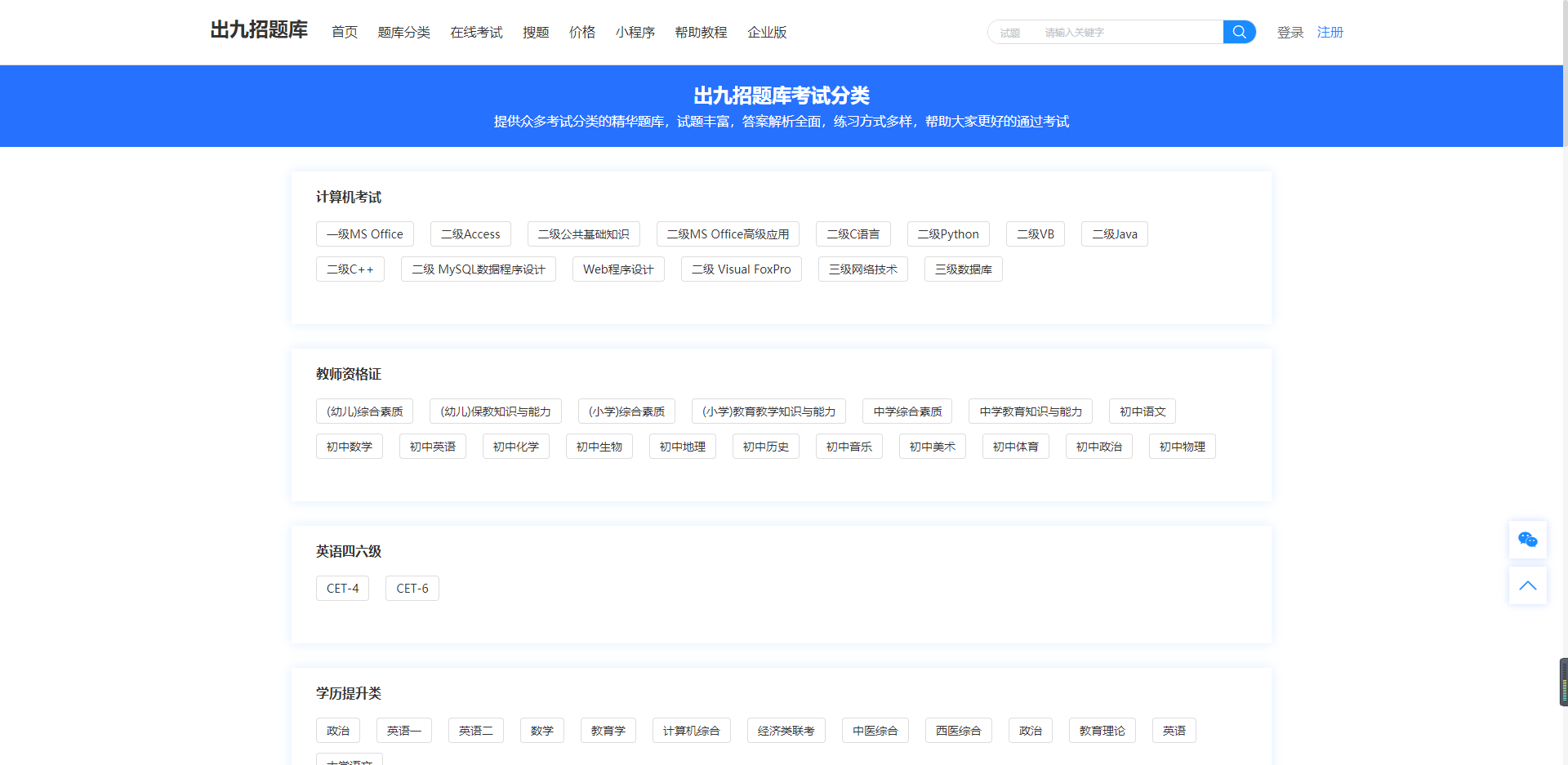Select the 教育理论 tag
The width and height of the screenshot is (1568, 765).
[x=1102, y=731]
